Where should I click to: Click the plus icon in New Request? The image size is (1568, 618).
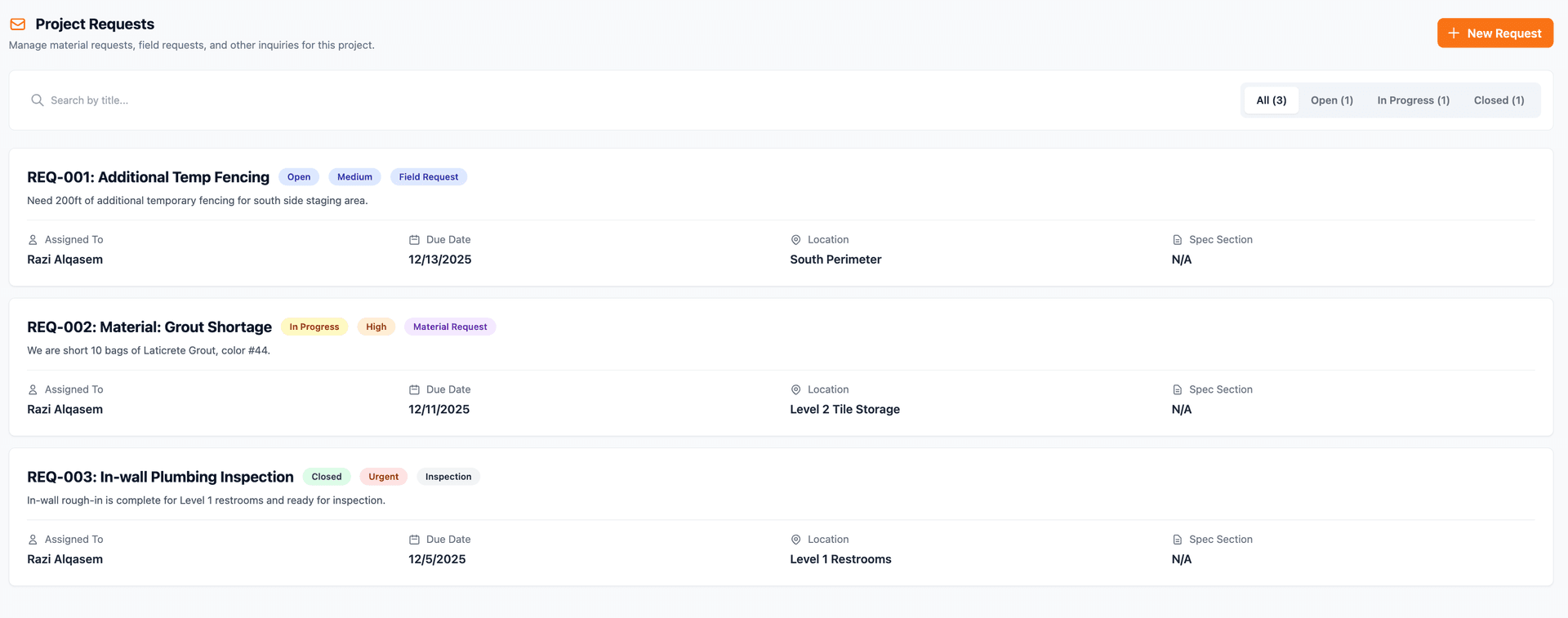pyautogui.click(x=1453, y=33)
